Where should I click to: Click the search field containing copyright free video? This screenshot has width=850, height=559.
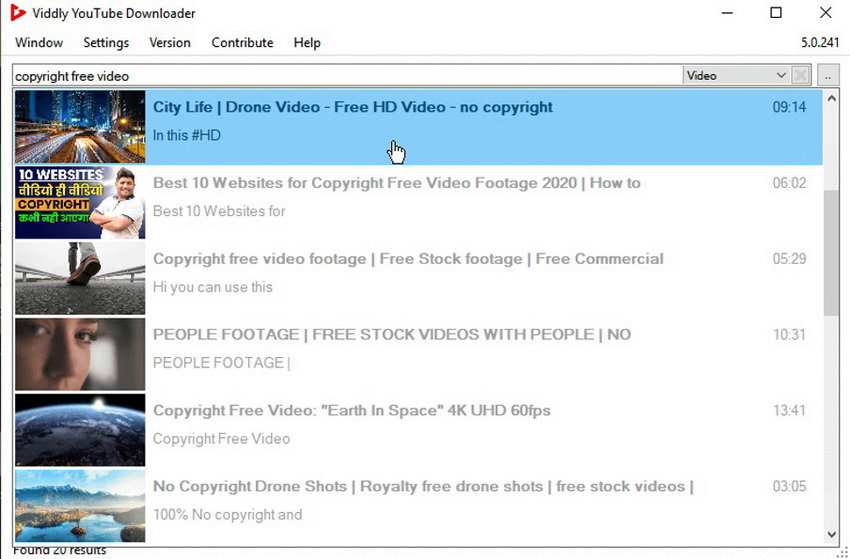[x=347, y=75]
